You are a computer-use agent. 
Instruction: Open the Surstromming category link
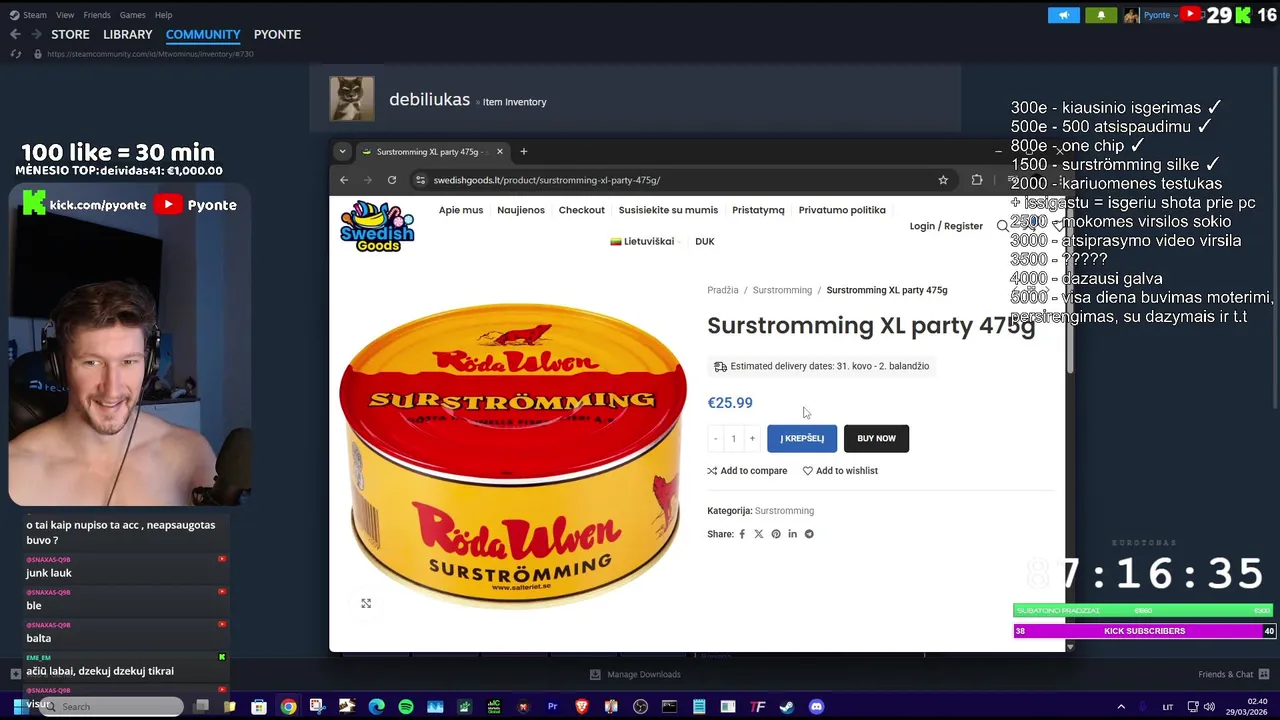pos(784,511)
